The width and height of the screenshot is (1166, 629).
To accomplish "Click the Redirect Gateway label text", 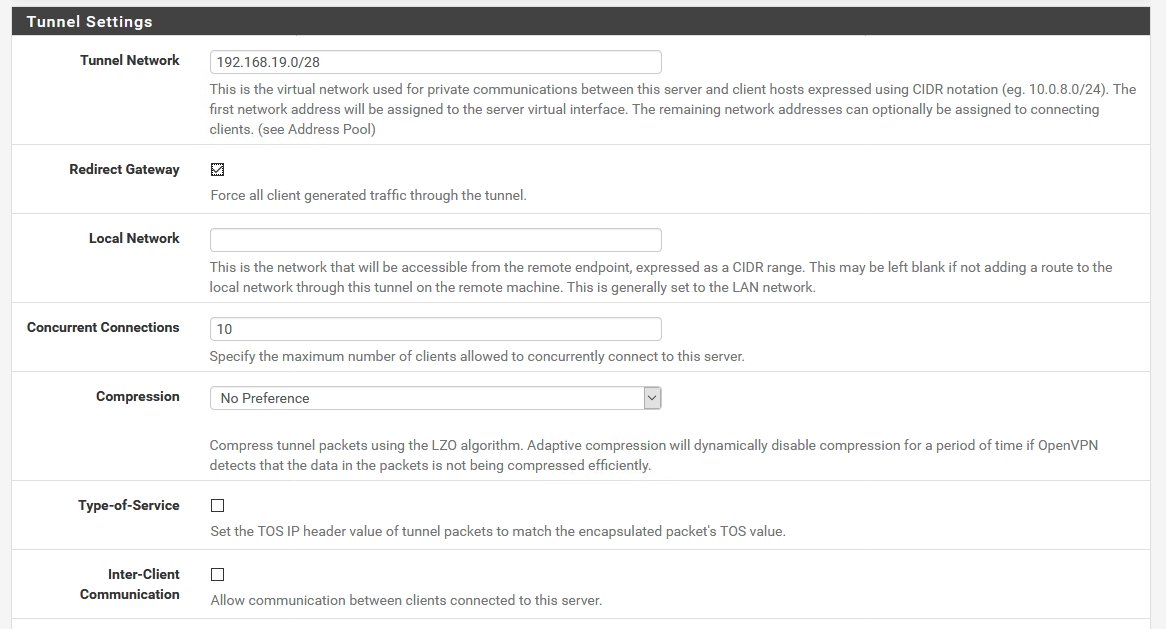I will tap(124, 170).
